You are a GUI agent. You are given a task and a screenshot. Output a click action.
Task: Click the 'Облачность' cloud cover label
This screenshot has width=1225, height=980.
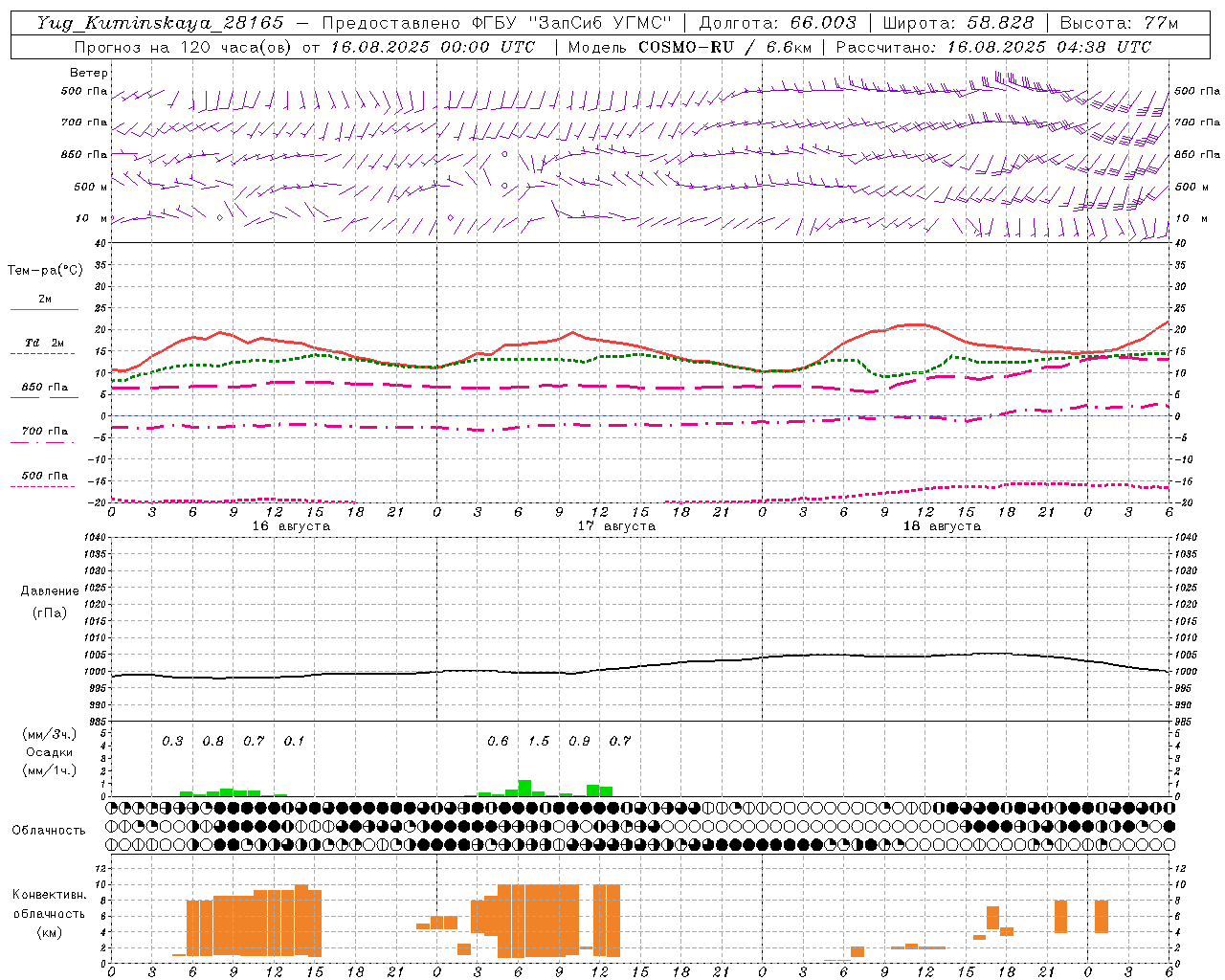[49, 830]
